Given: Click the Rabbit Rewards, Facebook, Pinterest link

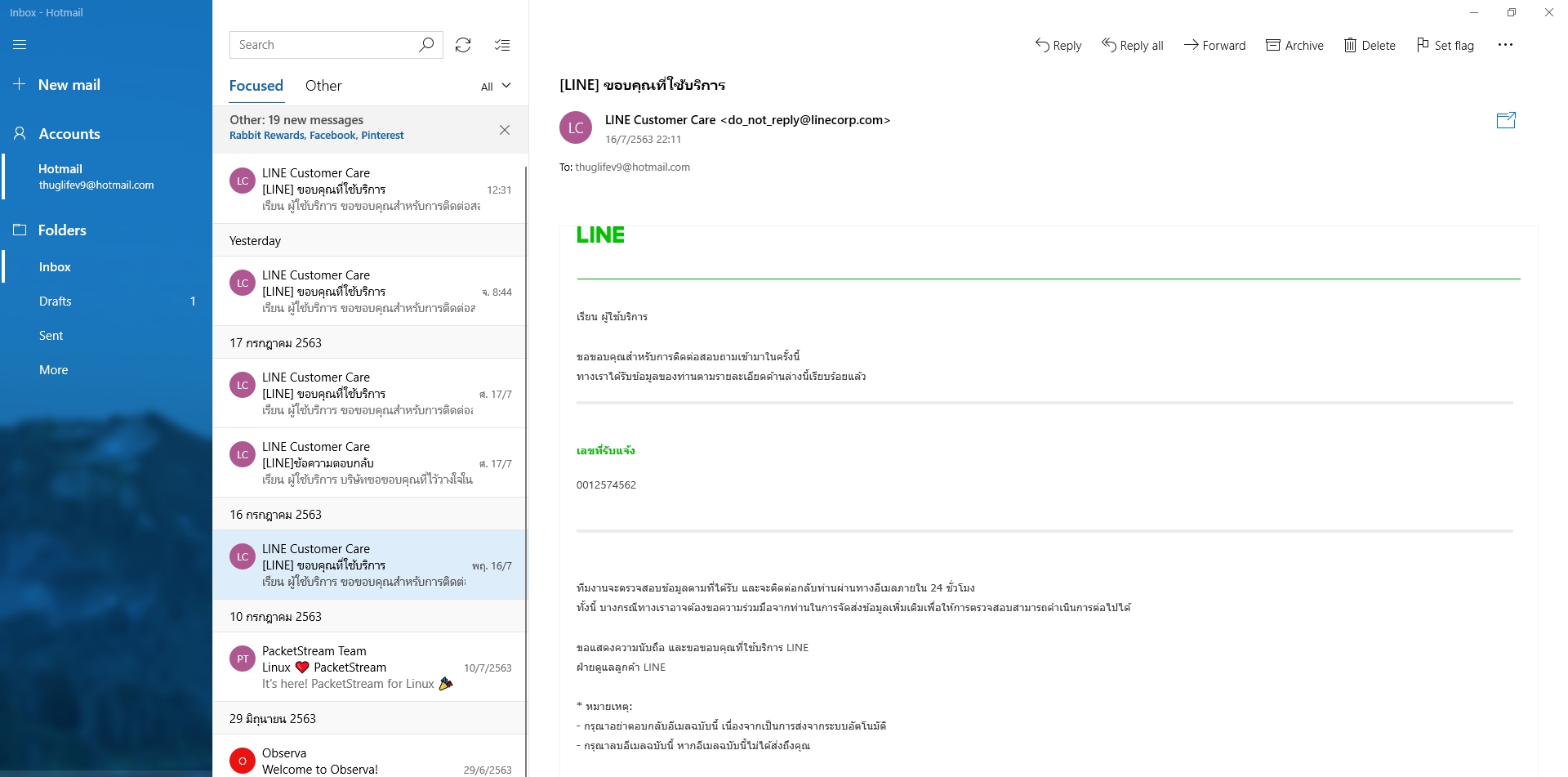Looking at the screenshot, I should [317, 136].
